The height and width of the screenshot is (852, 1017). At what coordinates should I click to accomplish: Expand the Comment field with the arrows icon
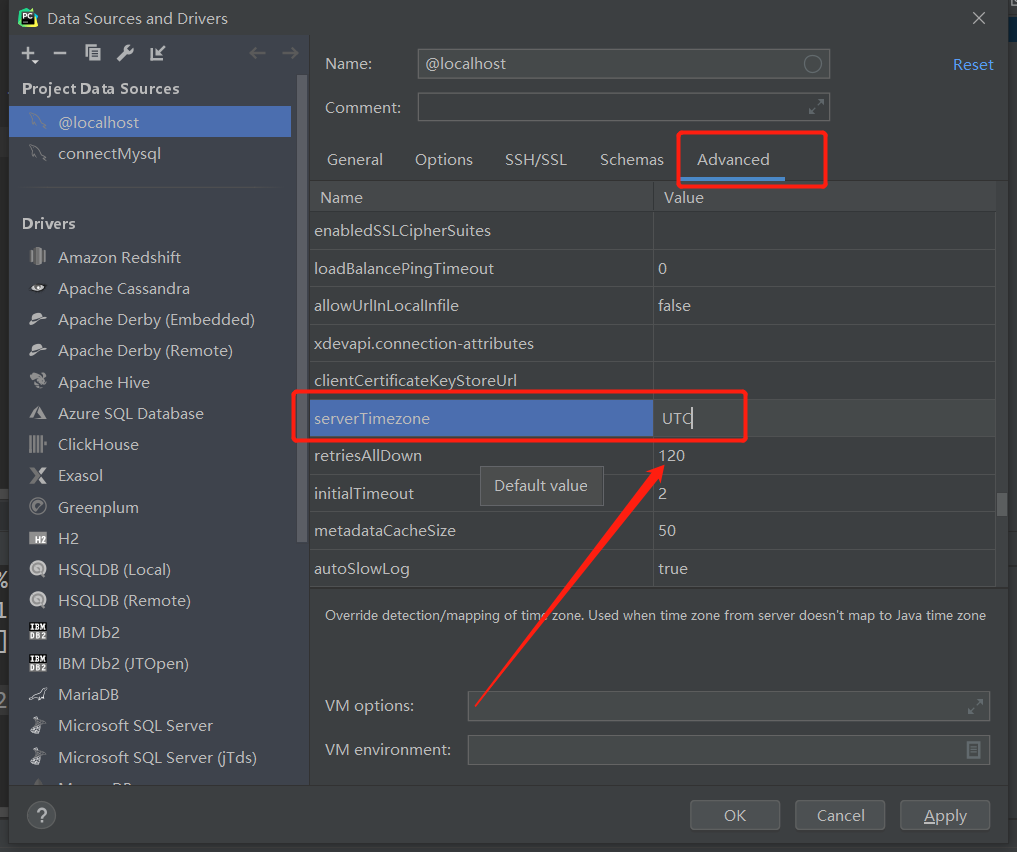pyautogui.click(x=816, y=107)
